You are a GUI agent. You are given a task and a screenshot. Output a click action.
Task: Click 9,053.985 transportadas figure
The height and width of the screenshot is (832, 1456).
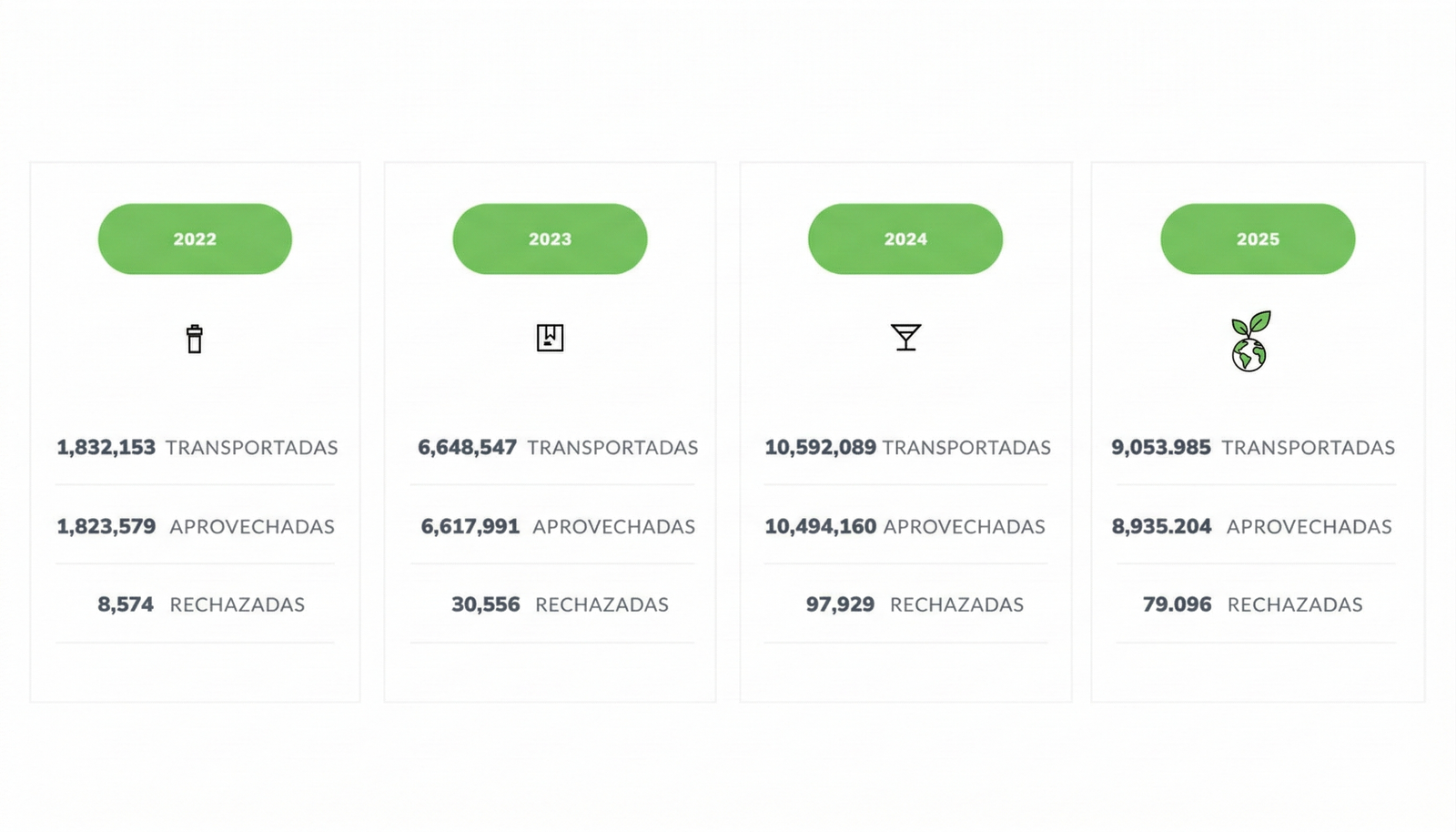(x=1161, y=448)
